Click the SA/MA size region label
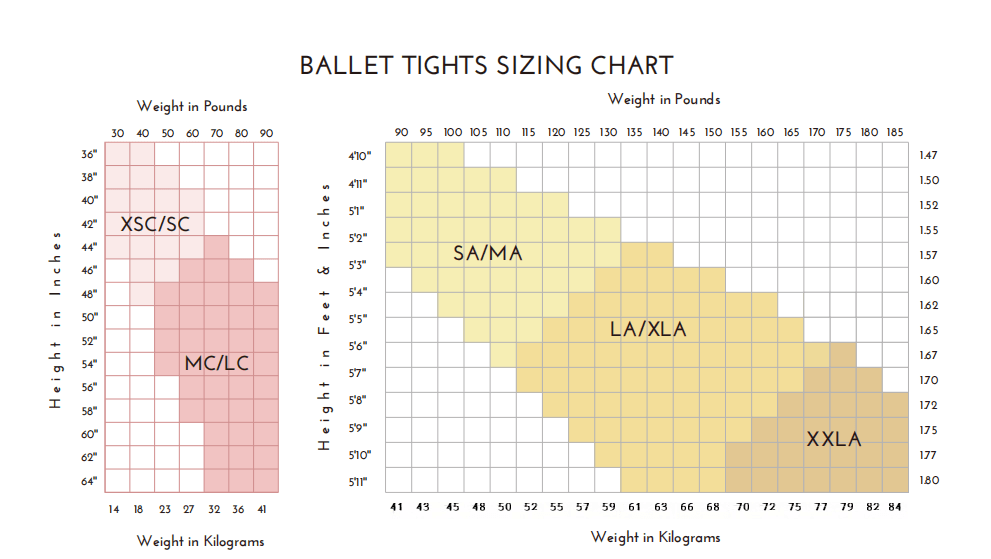The width and height of the screenshot is (991, 559). coord(487,253)
